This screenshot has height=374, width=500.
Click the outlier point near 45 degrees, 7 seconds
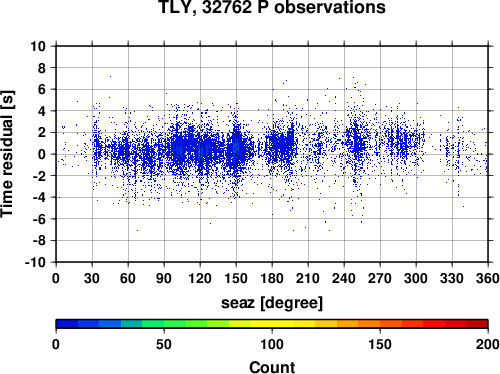tap(110, 76)
